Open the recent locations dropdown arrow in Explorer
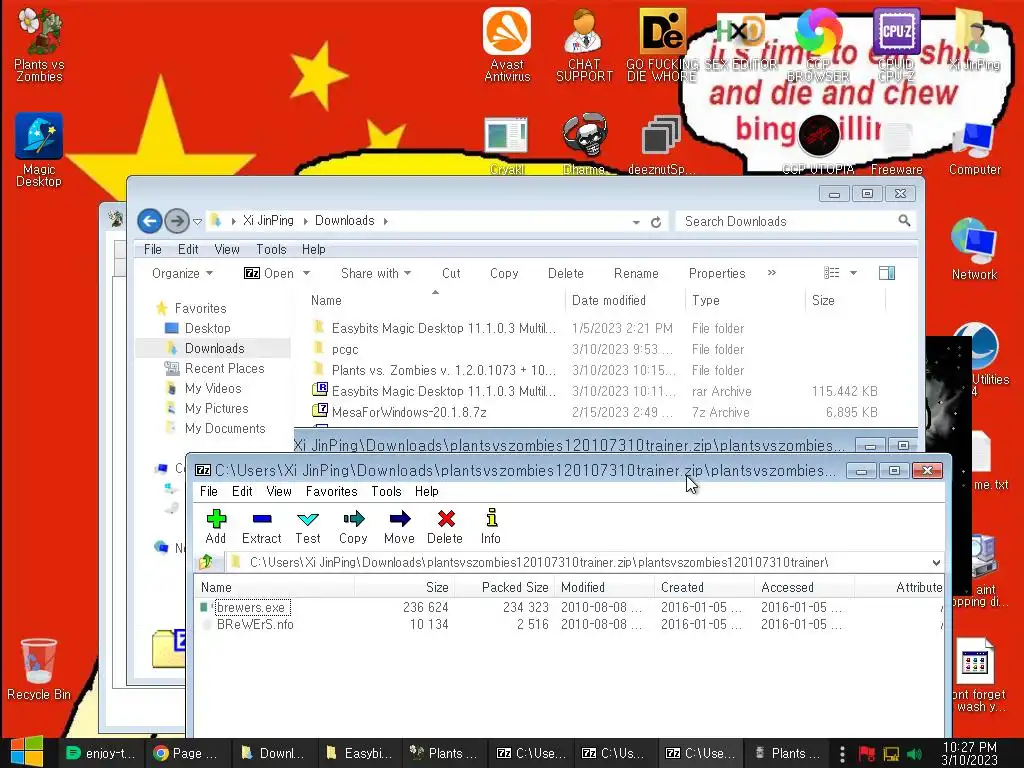The image size is (1024, 768). pyautogui.click(x=197, y=222)
